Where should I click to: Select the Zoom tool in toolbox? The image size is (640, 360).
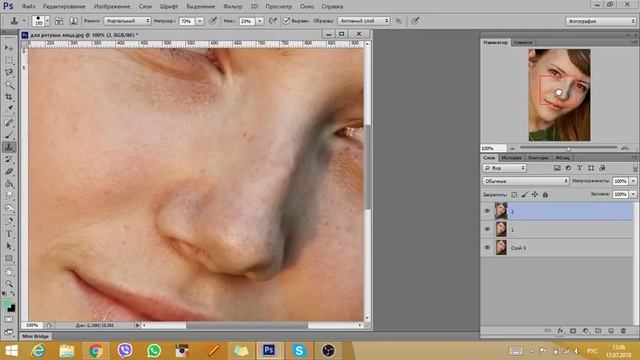coord(9,283)
